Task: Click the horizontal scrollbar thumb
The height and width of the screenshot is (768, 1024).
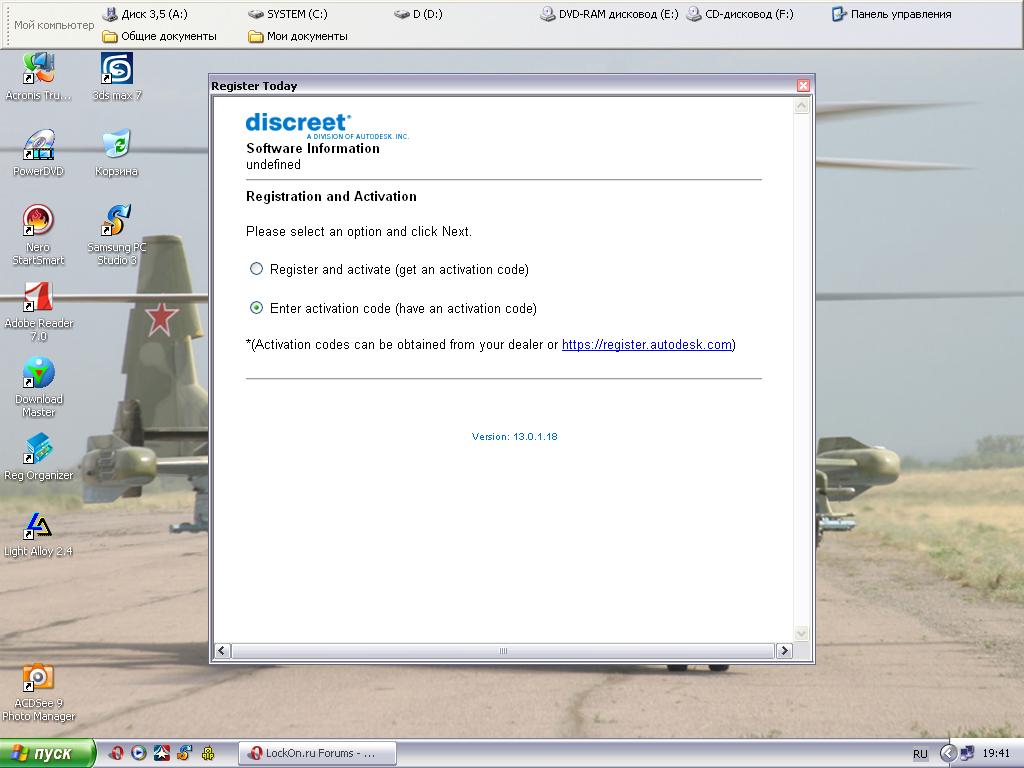Action: (x=503, y=650)
